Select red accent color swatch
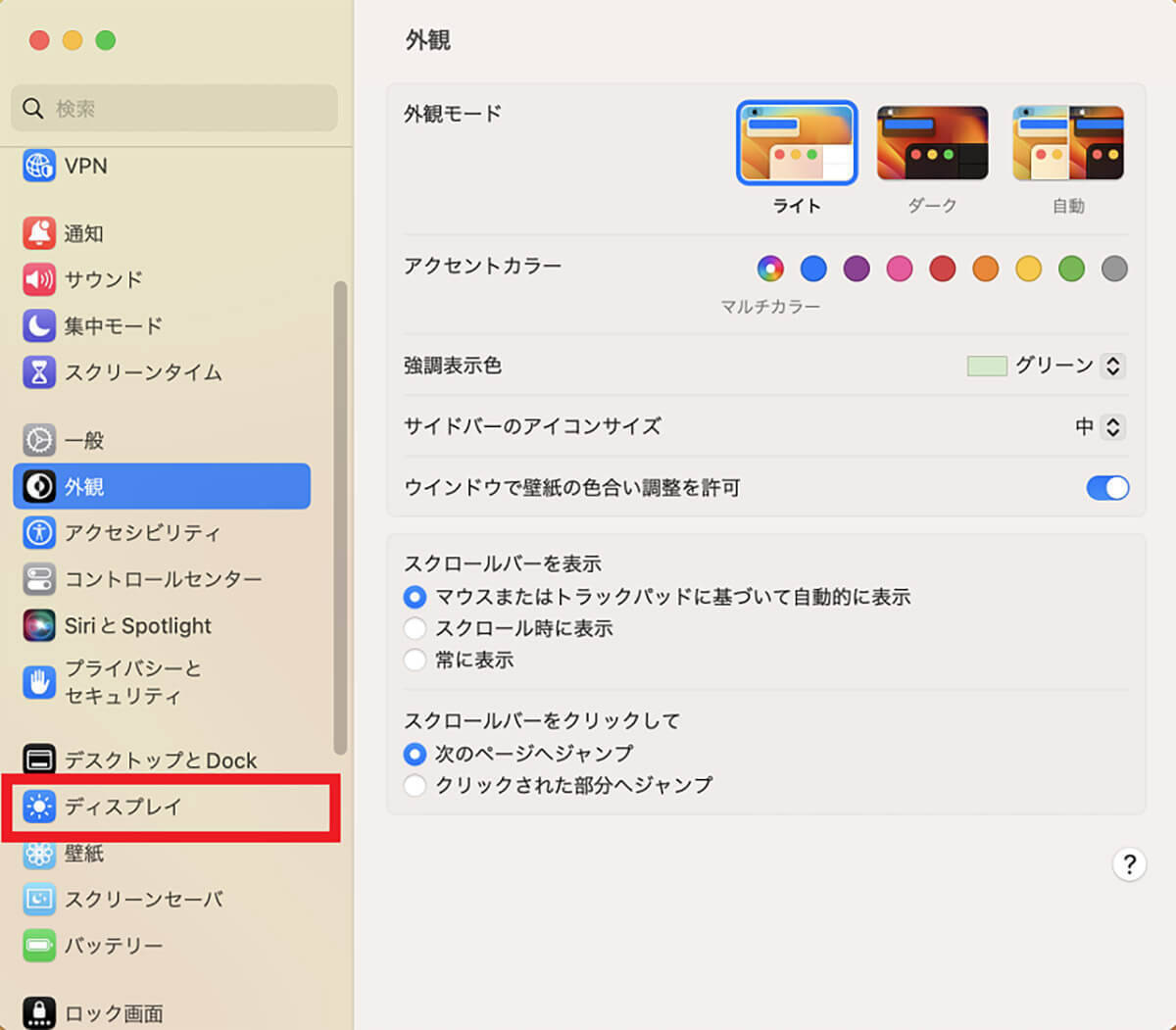The image size is (1176, 1030). pos(943,269)
